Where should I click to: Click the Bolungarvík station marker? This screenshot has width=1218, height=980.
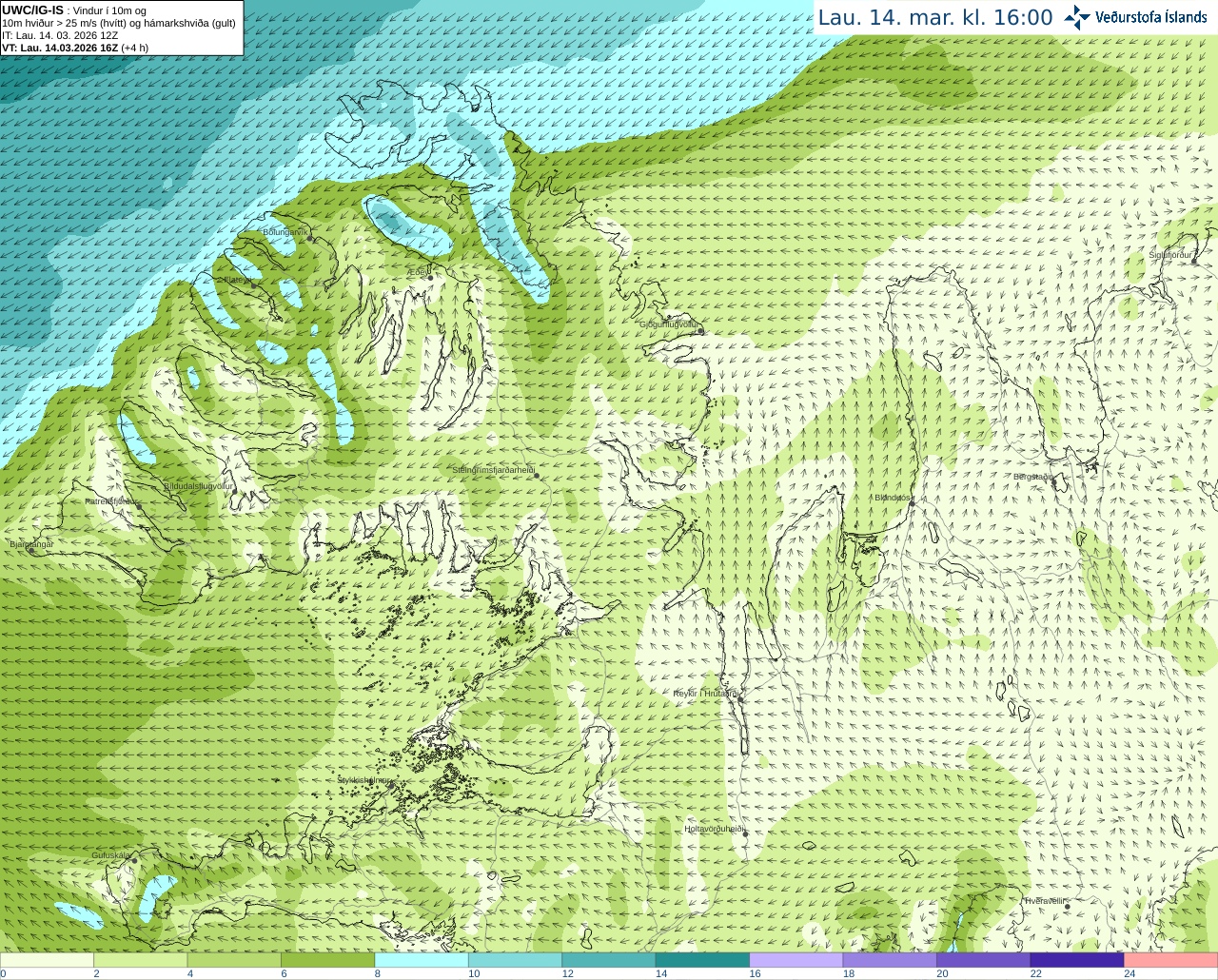tap(311, 238)
